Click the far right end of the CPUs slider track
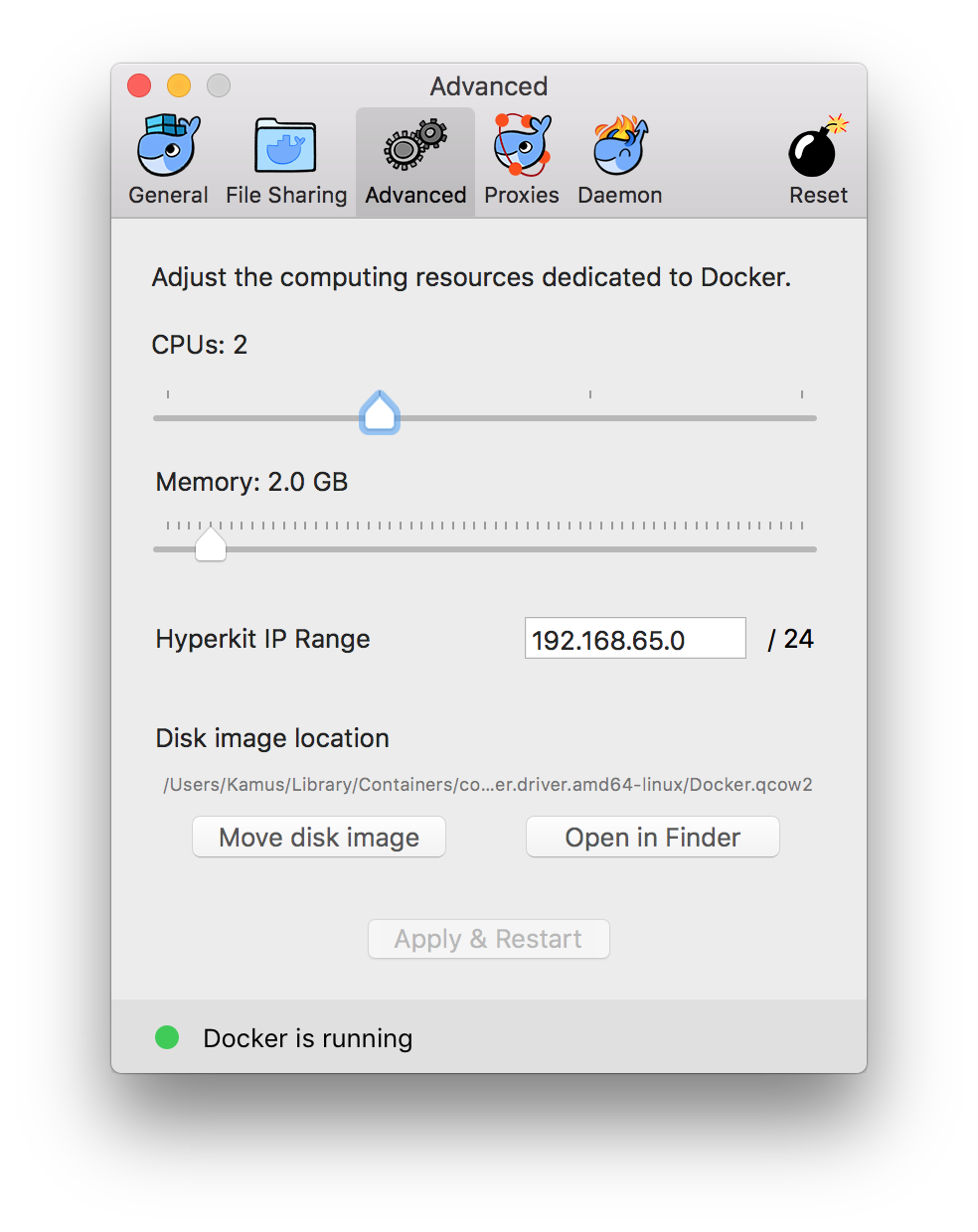Screen dimensions: 978x1232 point(811,418)
